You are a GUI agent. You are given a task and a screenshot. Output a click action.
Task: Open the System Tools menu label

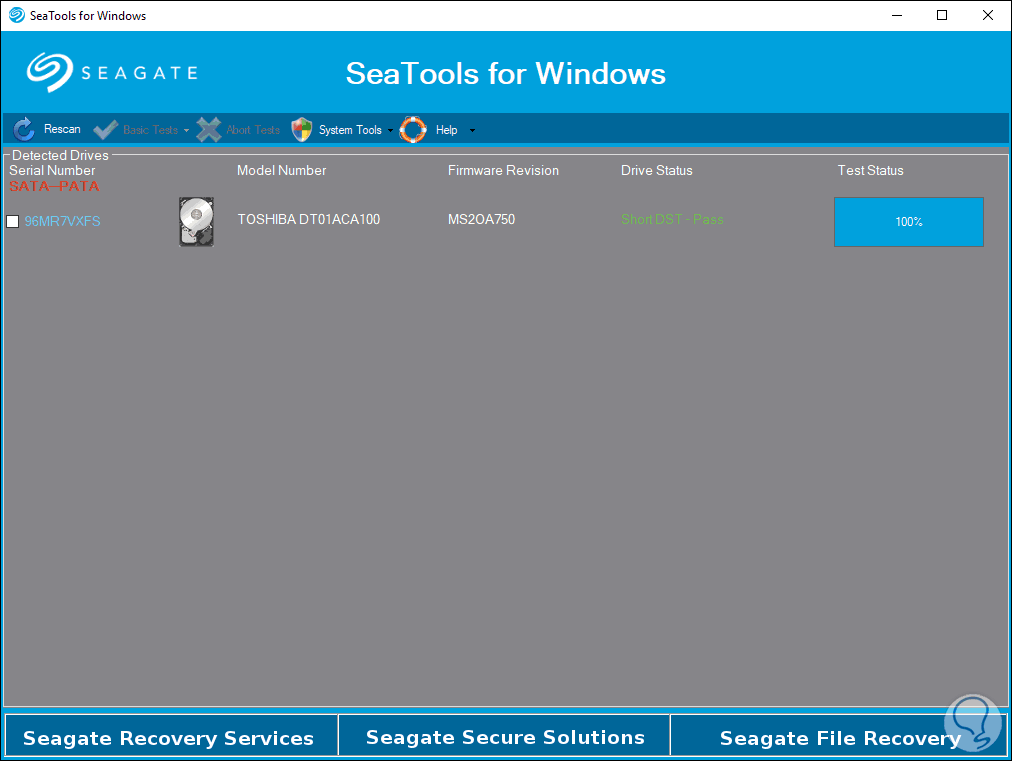350,130
